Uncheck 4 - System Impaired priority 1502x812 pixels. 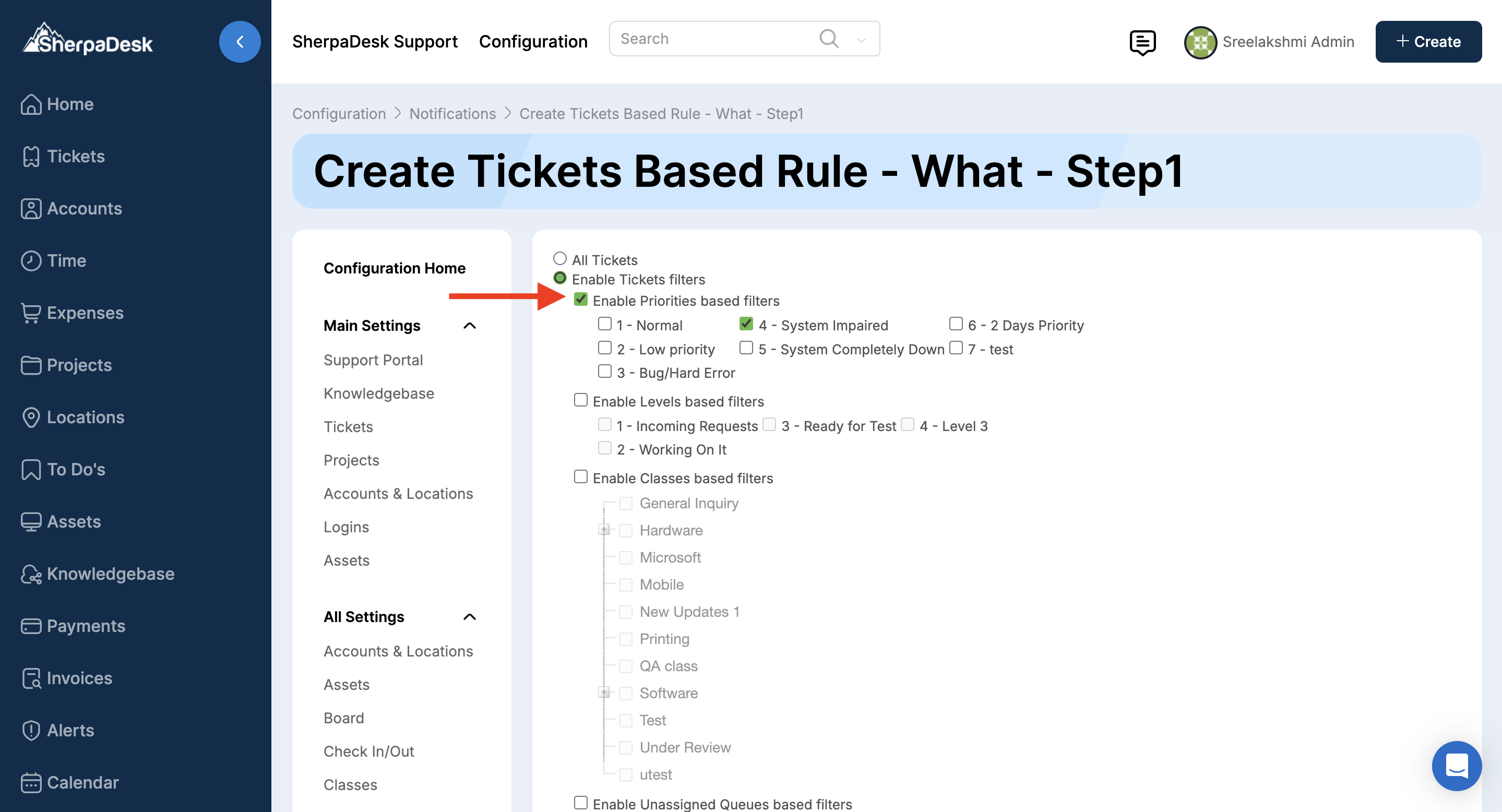746,324
